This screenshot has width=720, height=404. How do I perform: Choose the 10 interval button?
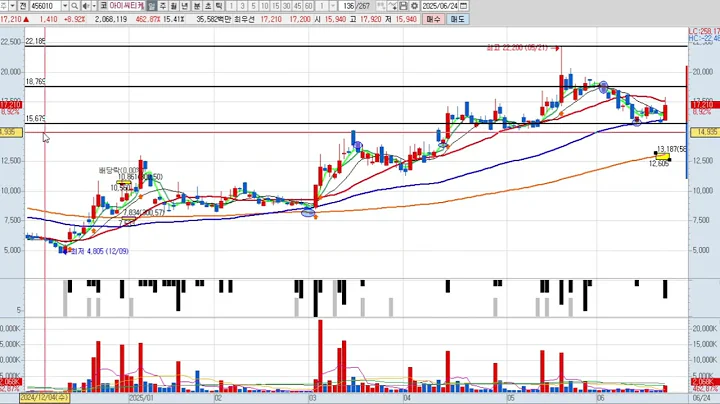264,6
